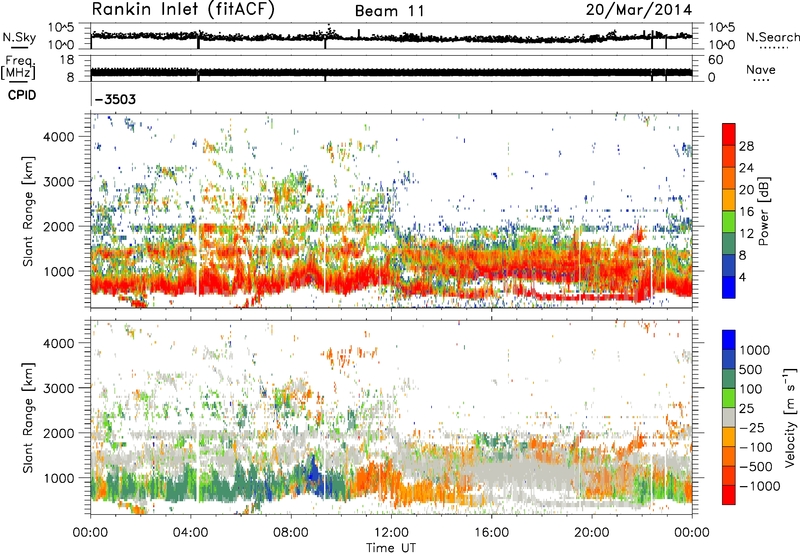800x554 pixels.
Task: Click the "-1000" tick on the velocity colorbar
Action: [759, 486]
